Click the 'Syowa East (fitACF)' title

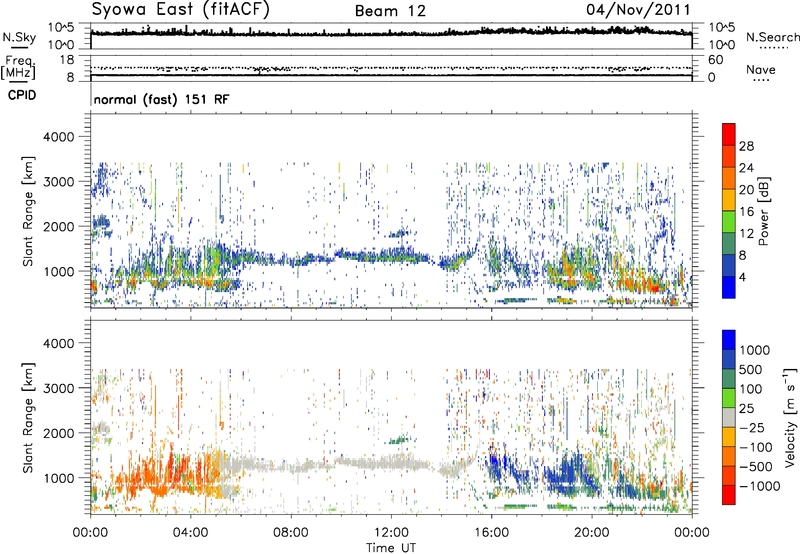pyautogui.click(x=181, y=10)
